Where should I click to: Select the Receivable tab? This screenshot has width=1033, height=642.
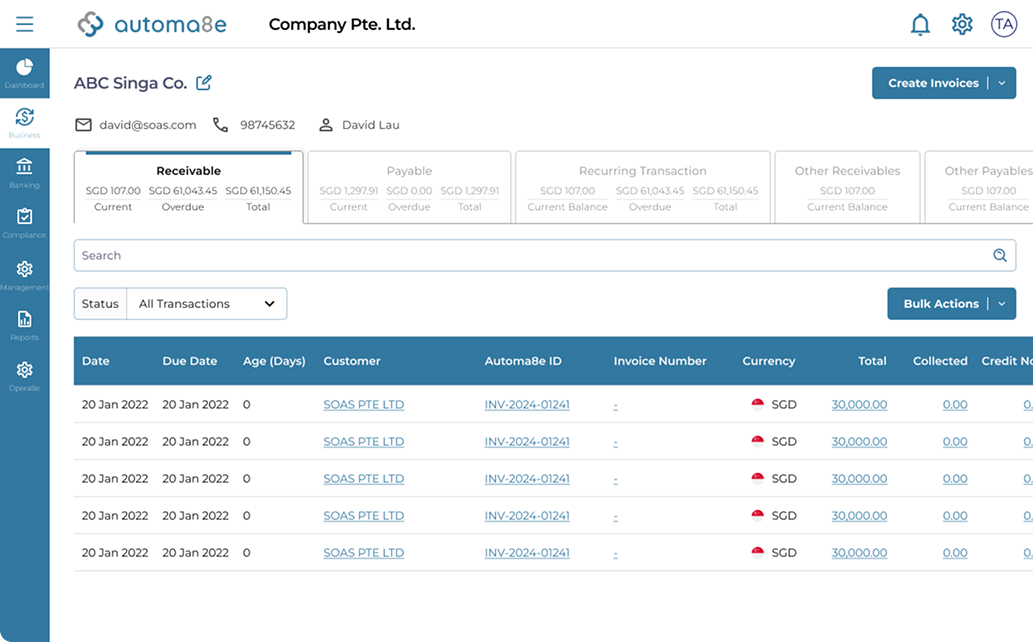(188, 188)
